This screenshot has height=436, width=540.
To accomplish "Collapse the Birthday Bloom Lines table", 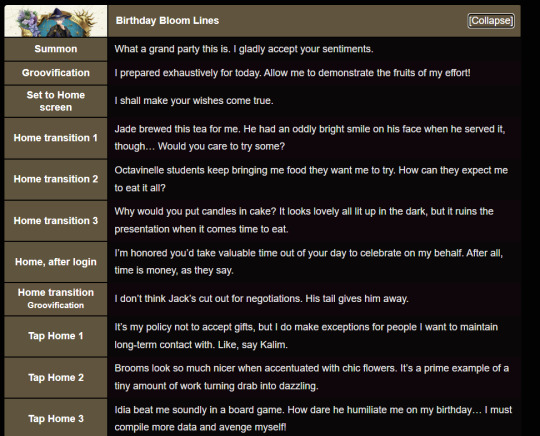I will [491, 21].
